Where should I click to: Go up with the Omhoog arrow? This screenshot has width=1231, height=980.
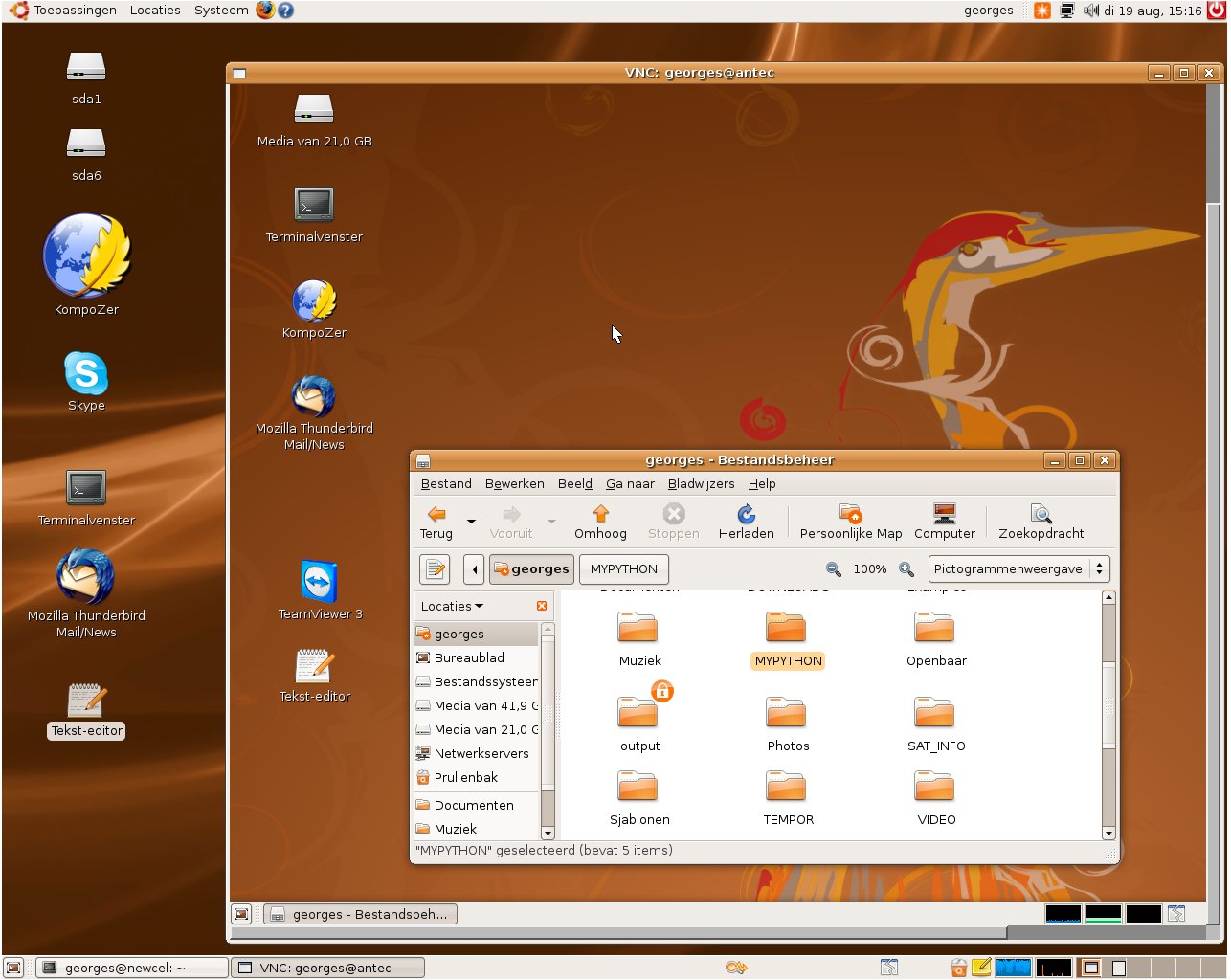point(600,522)
